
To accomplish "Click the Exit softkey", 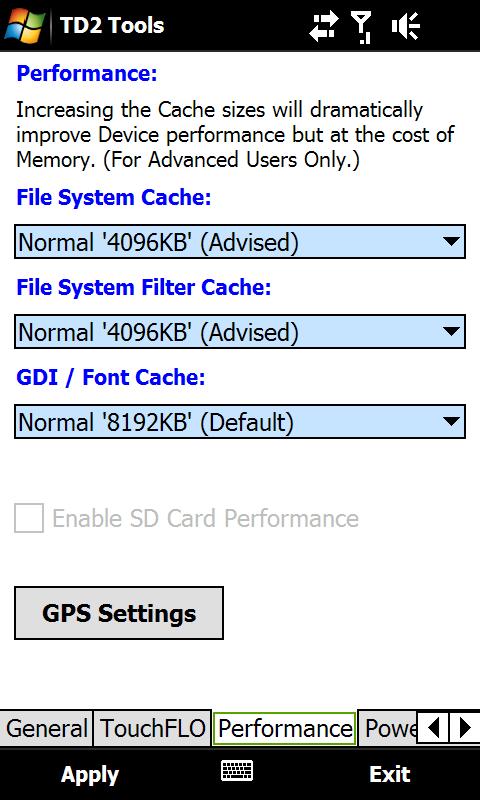I will [x=390, y=773].
